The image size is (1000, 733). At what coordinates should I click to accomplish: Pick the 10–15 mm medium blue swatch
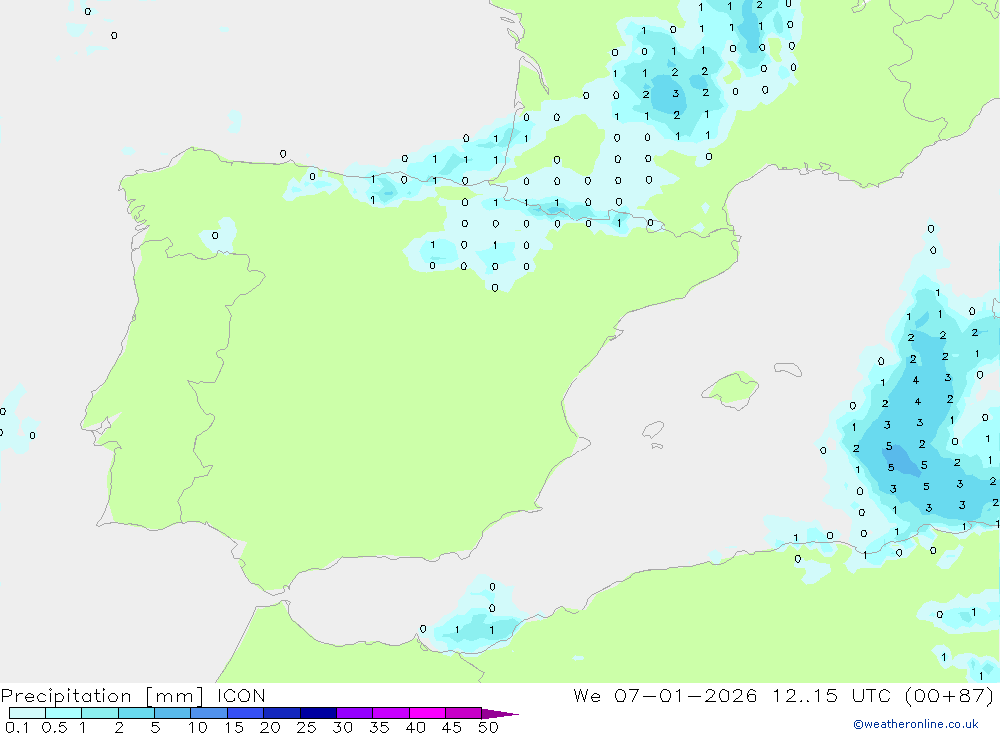click(x=209, y=713)
